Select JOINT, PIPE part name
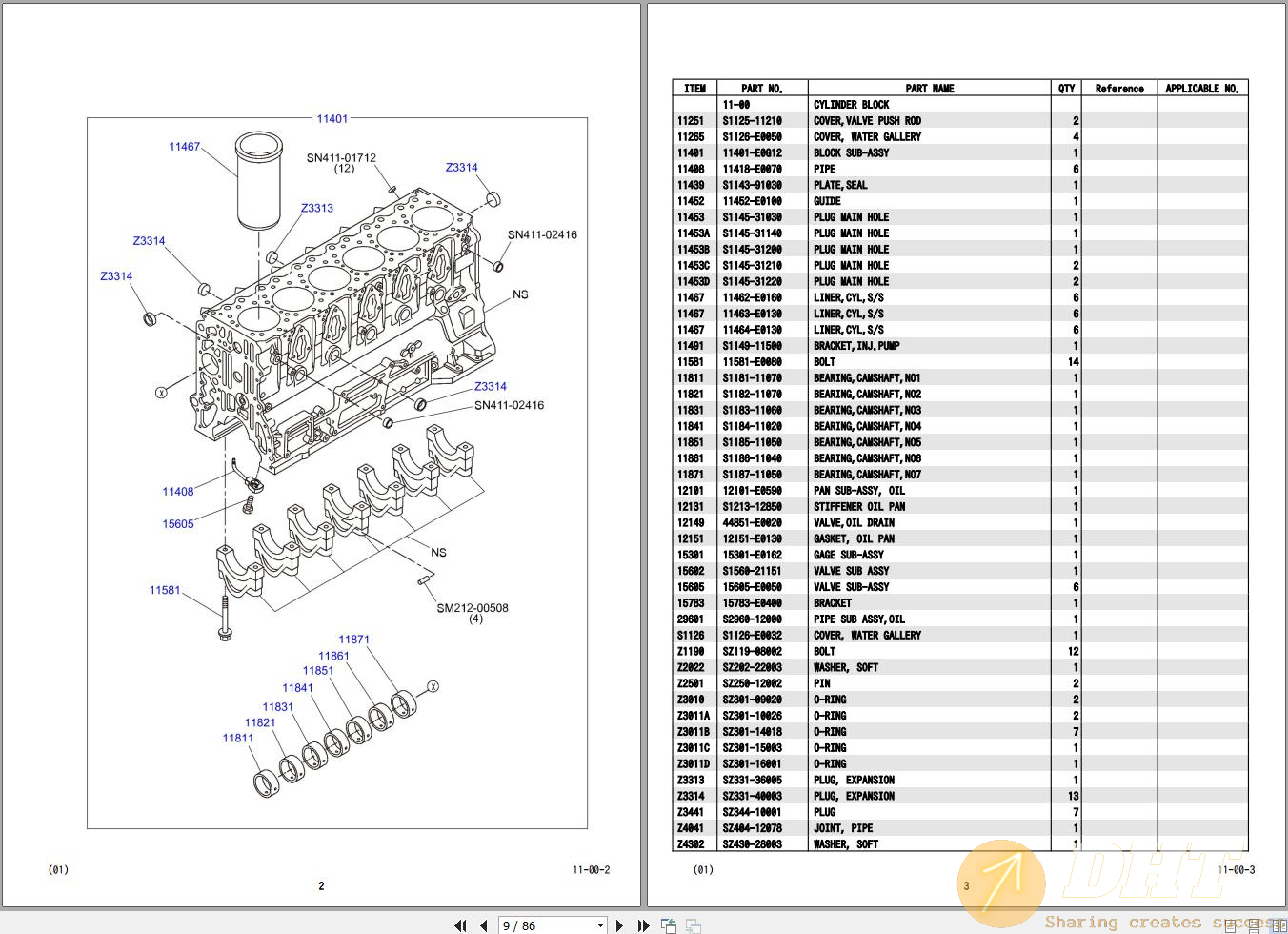This screenshot has height=934, width=1288. (843, 828)
